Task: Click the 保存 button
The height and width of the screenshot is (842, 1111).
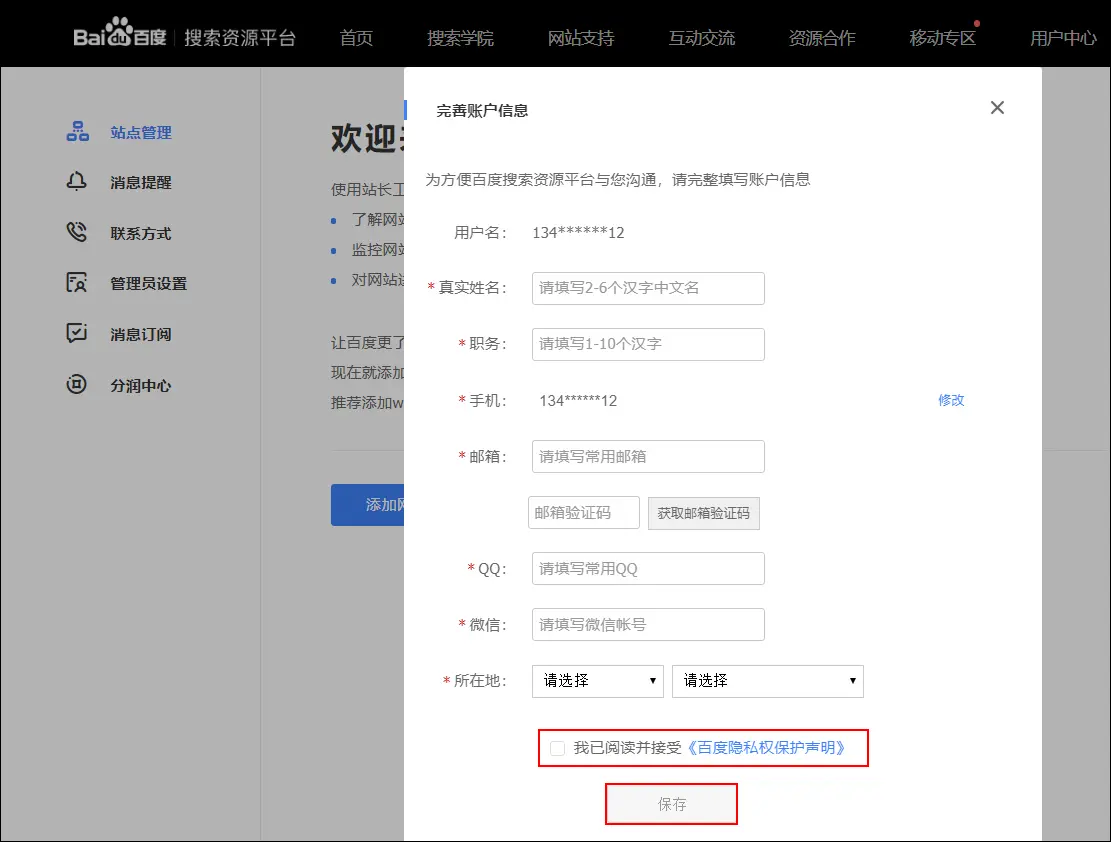Action: tap(672, 804)
